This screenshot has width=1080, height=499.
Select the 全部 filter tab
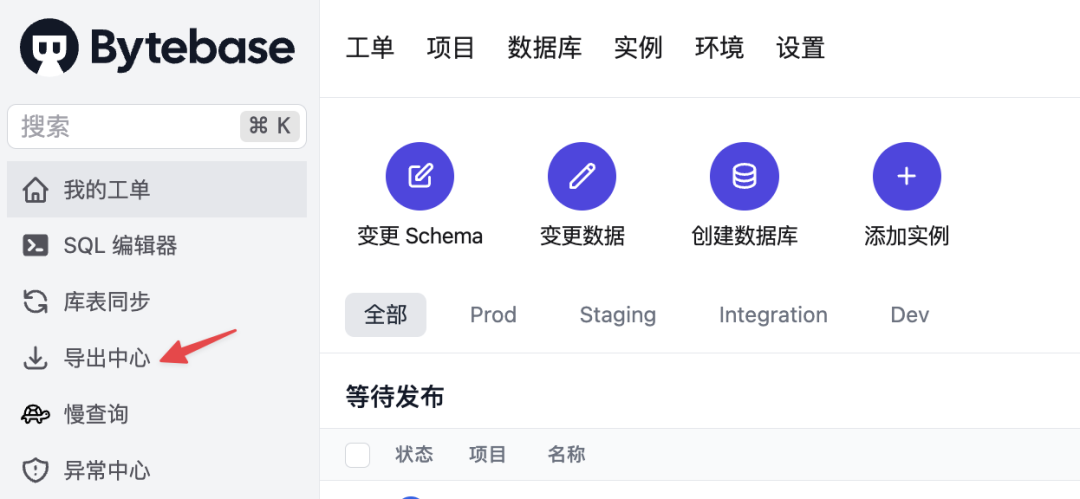coord(385,315)
